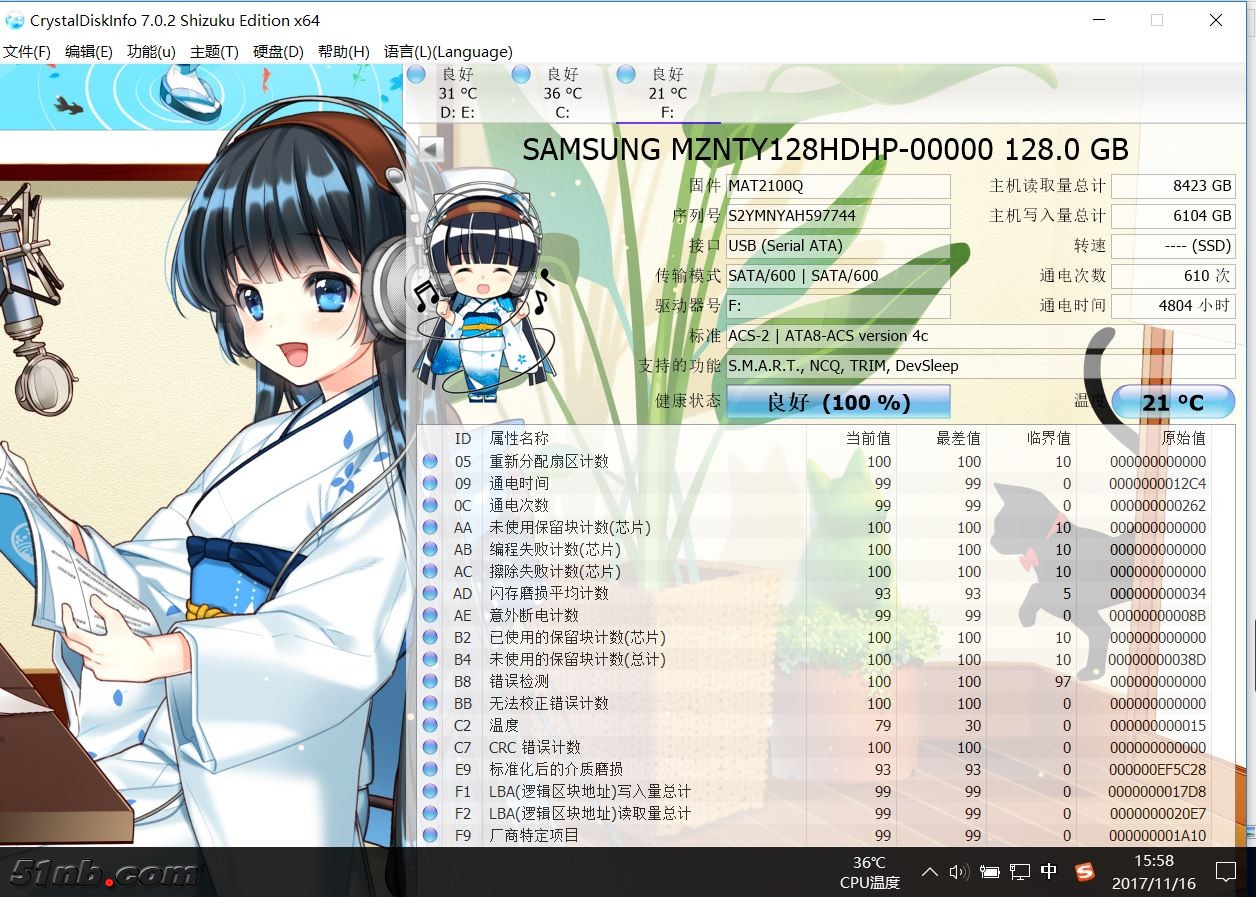Screen dimensions: 1256x897
Task: Open the 语言(L)(Language) menu
Action: click(x=447, y=52)
